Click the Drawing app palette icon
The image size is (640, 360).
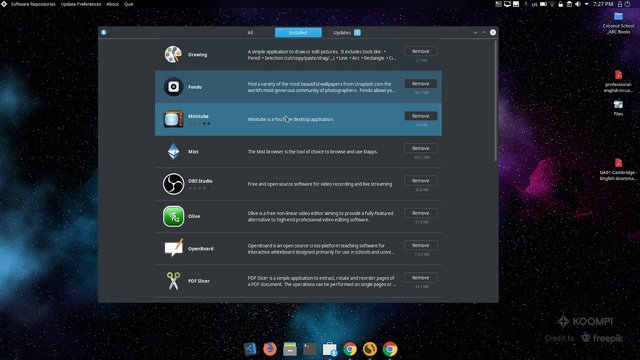173,54
